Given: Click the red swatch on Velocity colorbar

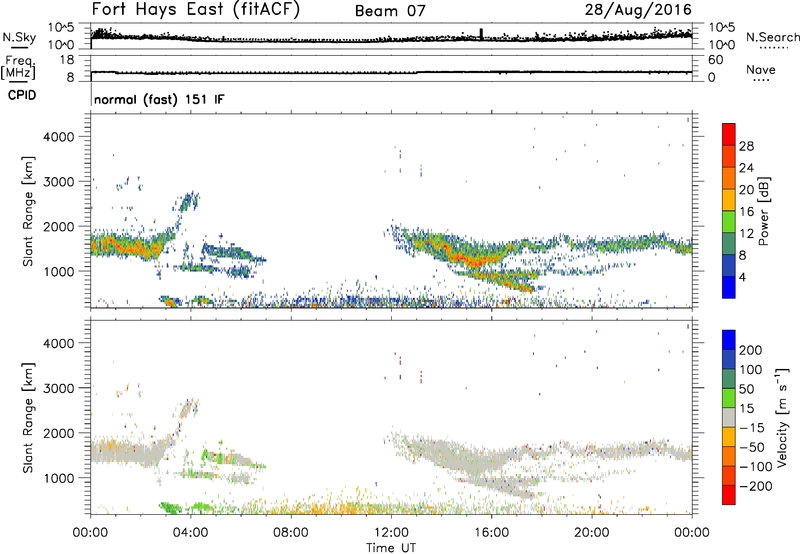Looking at the screenshot, I should point(729,495).
